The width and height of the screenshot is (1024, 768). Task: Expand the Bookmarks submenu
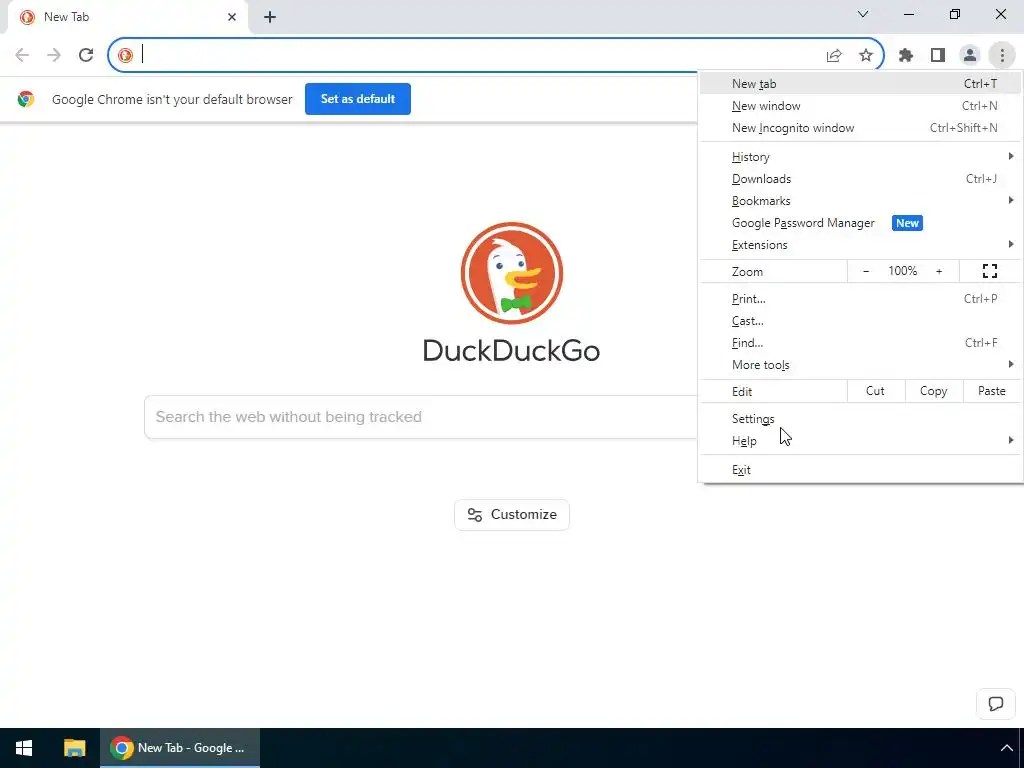pos(860,201)
